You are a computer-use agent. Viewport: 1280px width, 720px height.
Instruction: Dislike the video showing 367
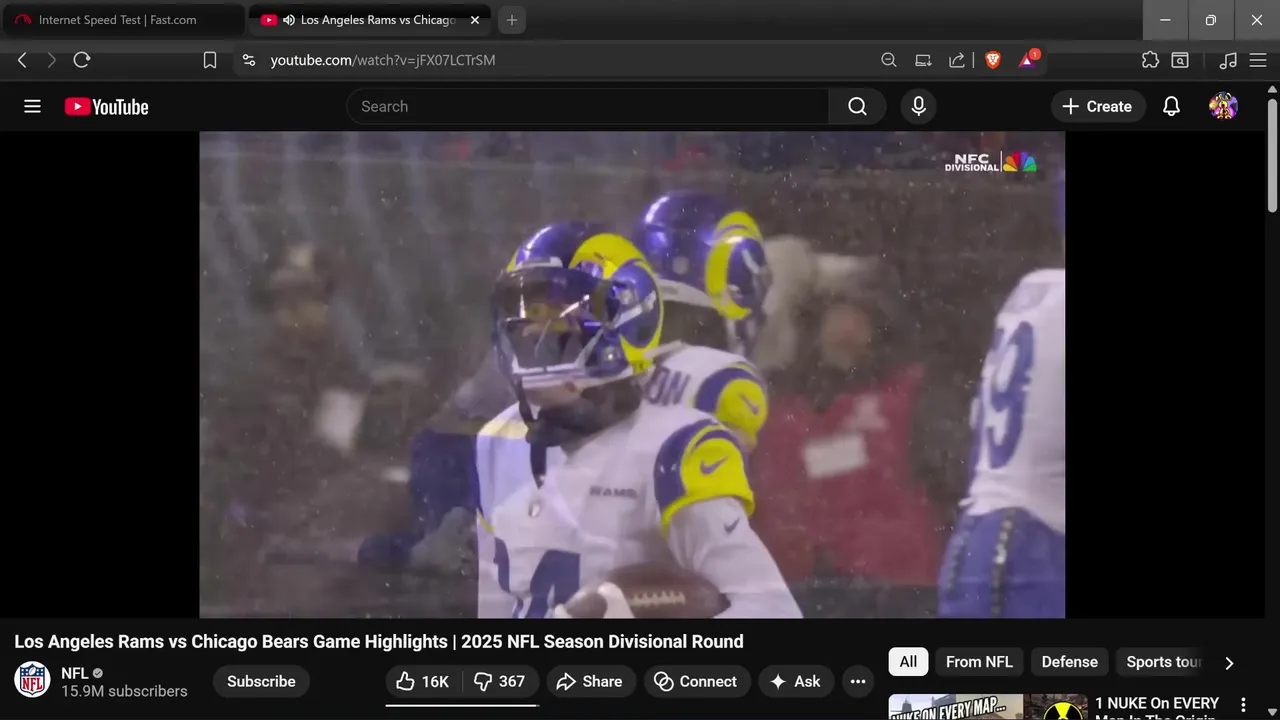pos(500,682)
